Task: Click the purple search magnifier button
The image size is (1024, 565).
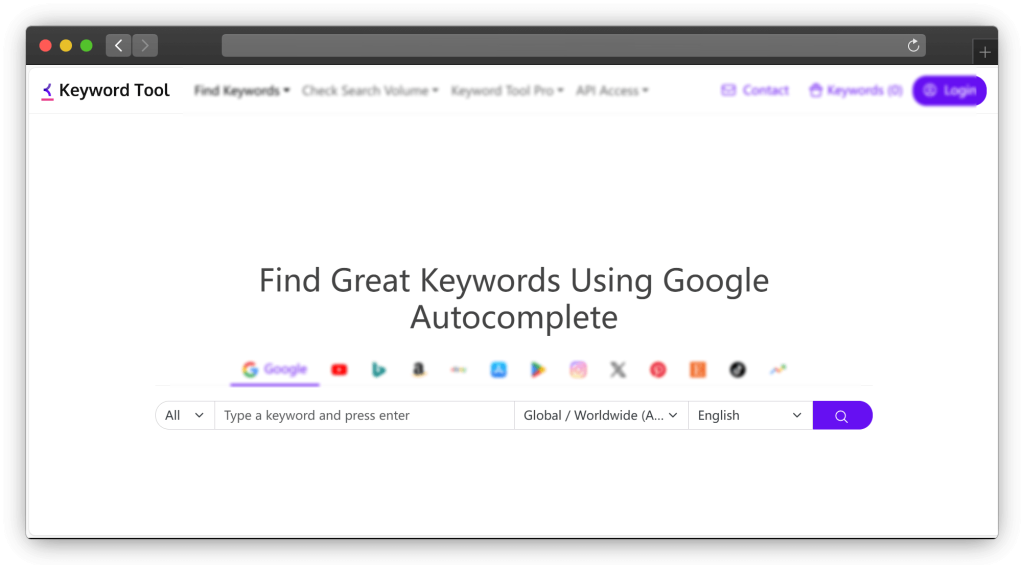Action: (x=842, y=416)
